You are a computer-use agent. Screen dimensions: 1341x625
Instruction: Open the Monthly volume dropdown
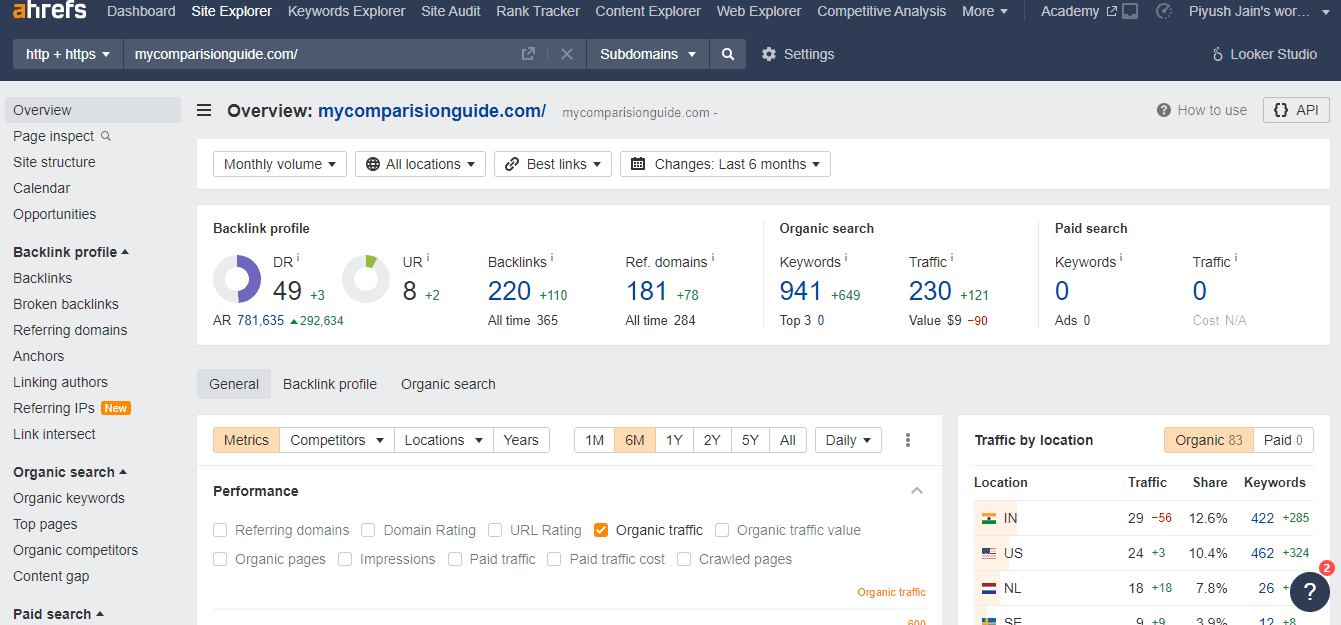click(280, 164)
